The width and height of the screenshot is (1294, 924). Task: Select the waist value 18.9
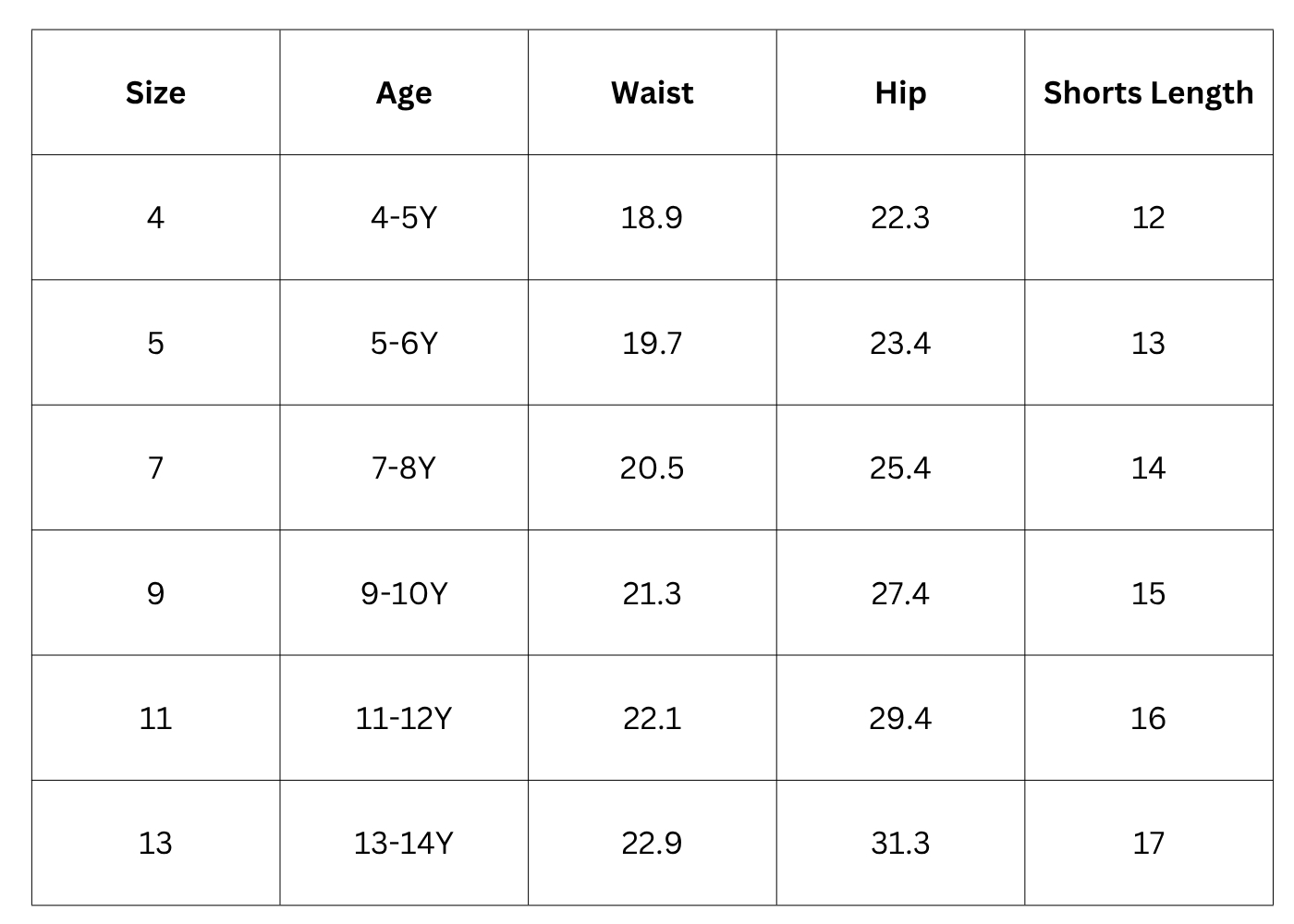(652, 217)
